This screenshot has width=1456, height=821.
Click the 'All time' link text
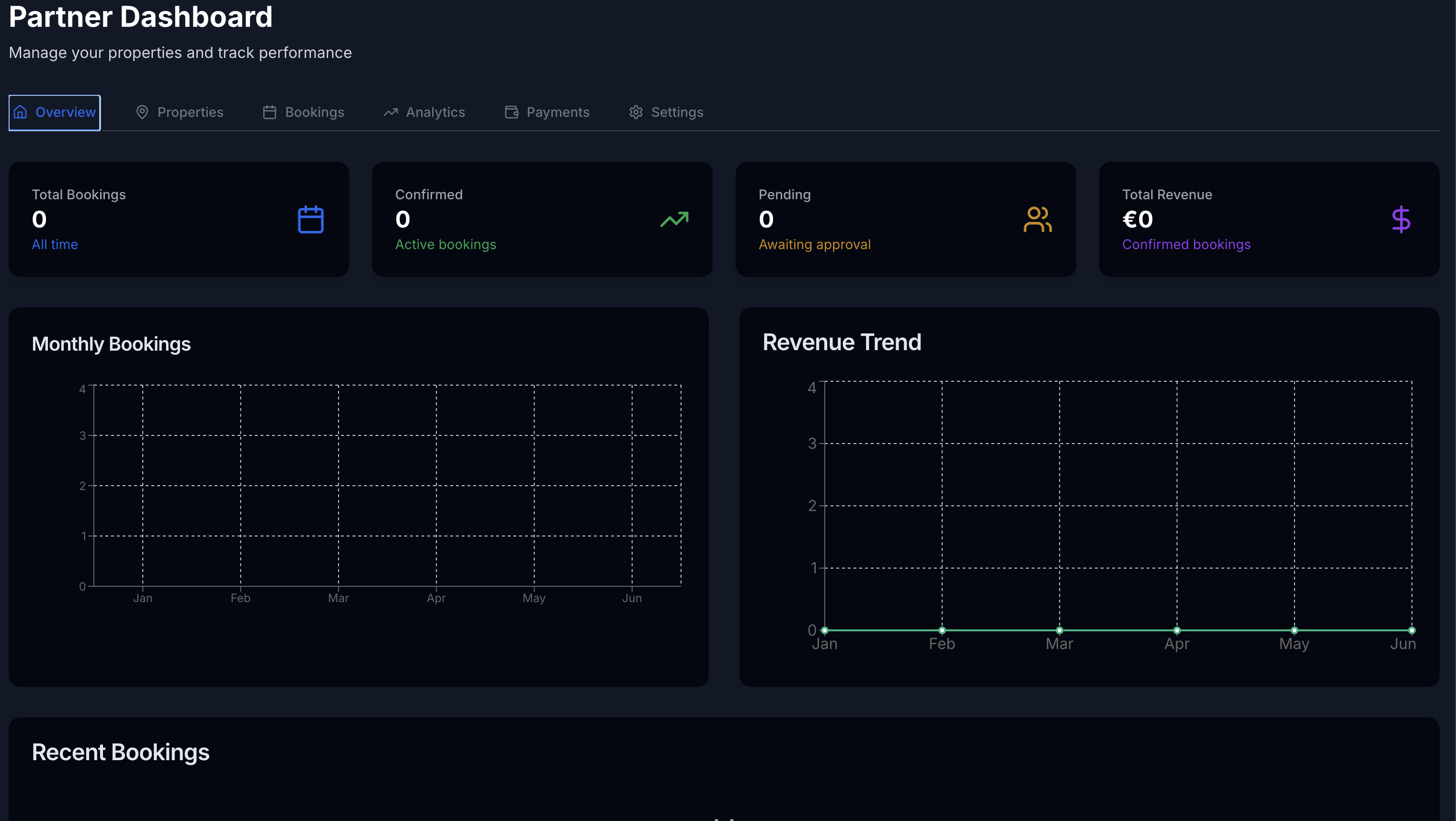pos(55,244)
